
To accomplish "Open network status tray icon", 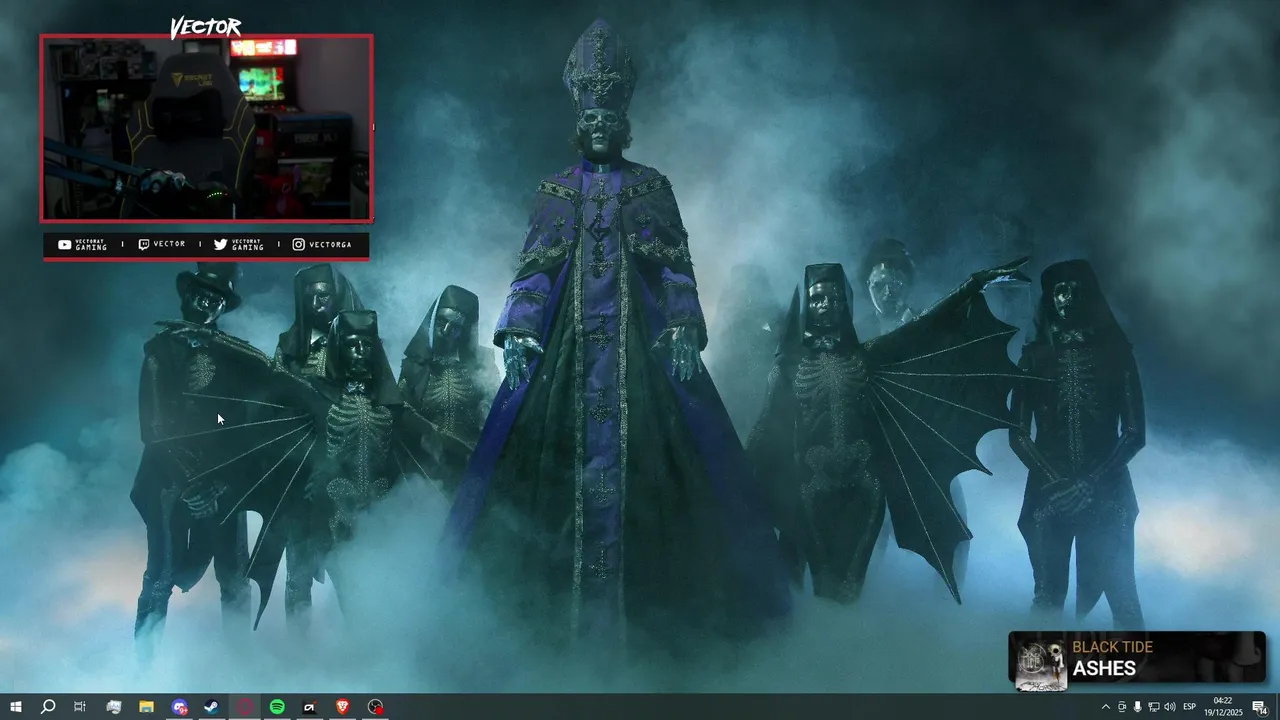I will (x=1153, y=707).
